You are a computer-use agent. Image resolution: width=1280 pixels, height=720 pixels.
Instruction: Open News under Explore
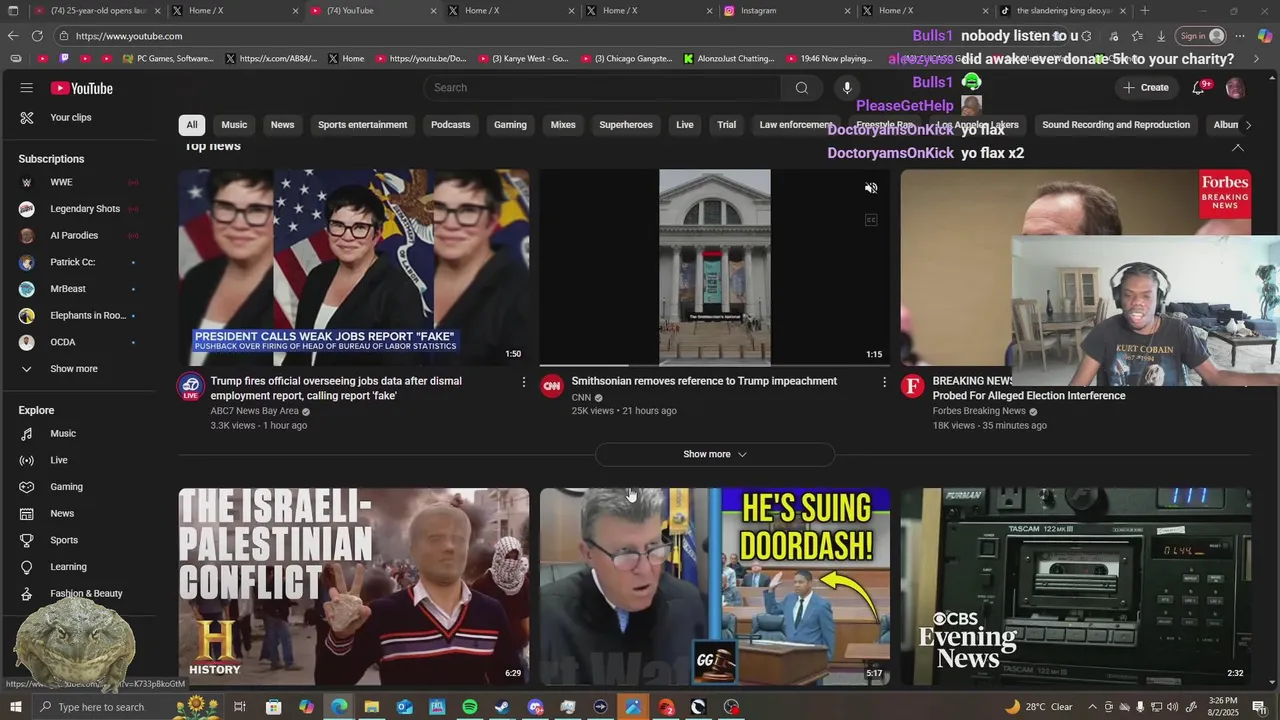(x=62, y=514)
